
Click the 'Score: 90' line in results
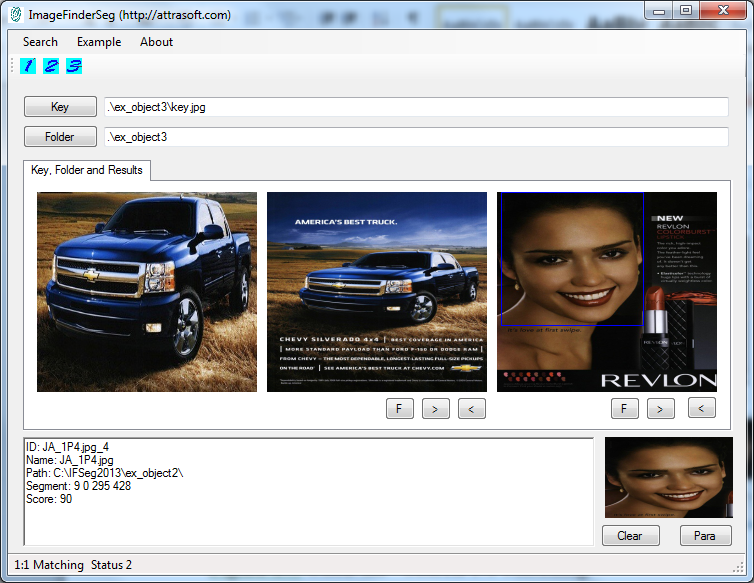49,499
